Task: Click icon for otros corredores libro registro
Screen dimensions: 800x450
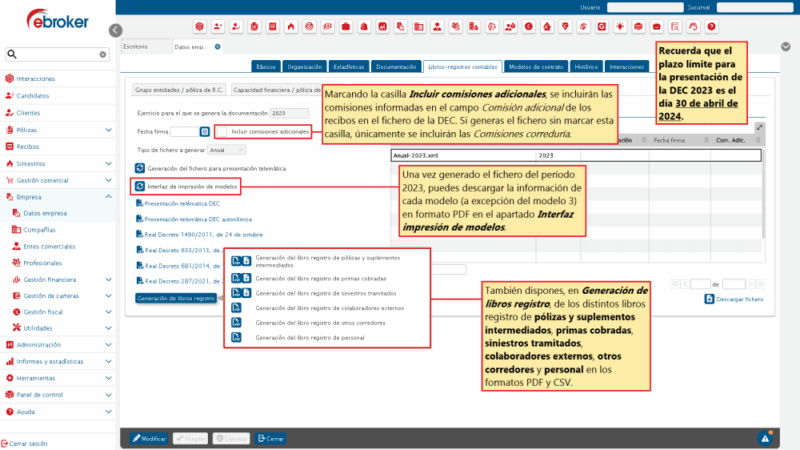Action: point(236,322)
